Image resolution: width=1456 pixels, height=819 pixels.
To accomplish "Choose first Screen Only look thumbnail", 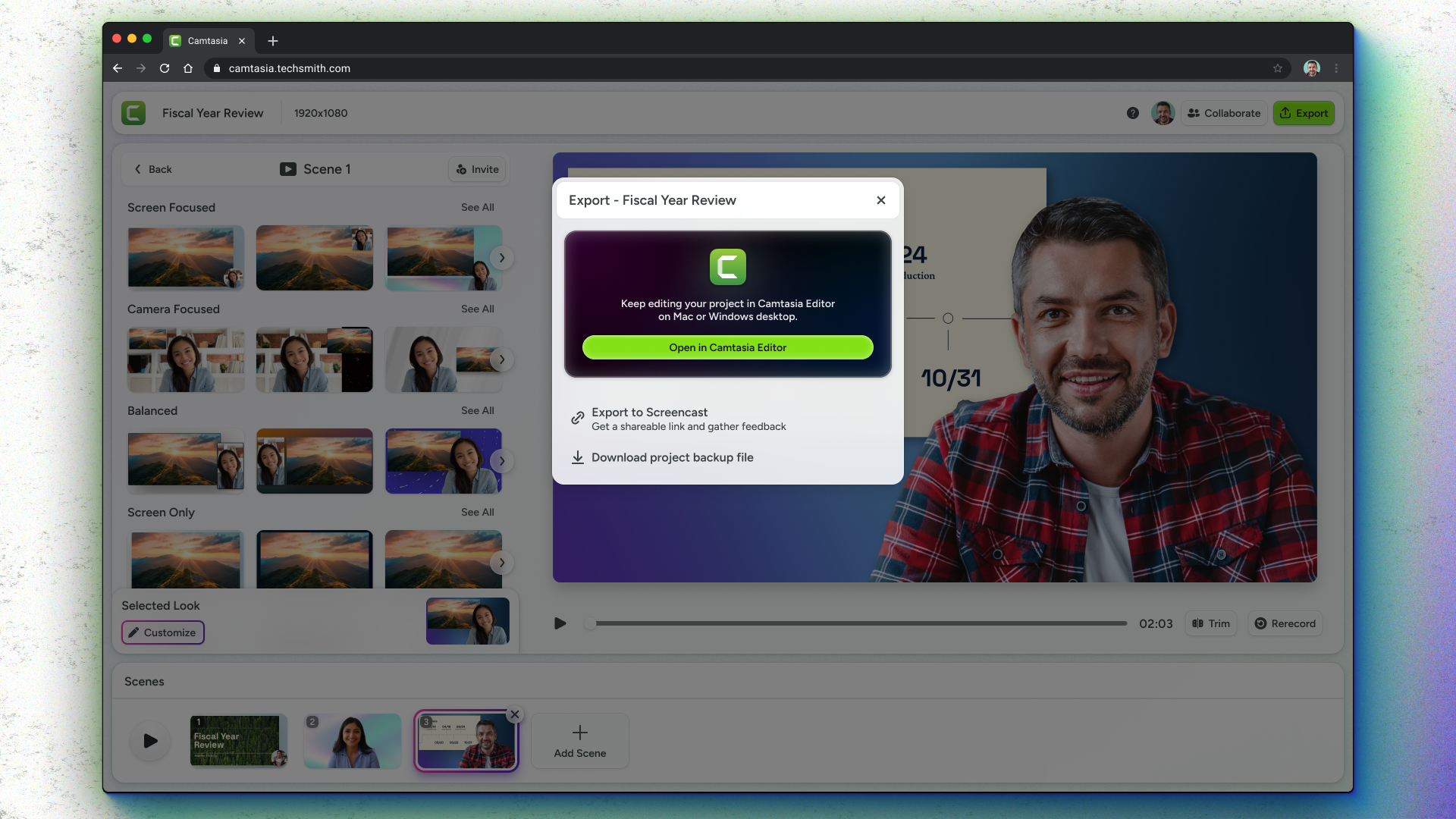I will pyautogui.click(x=186, y=560).
